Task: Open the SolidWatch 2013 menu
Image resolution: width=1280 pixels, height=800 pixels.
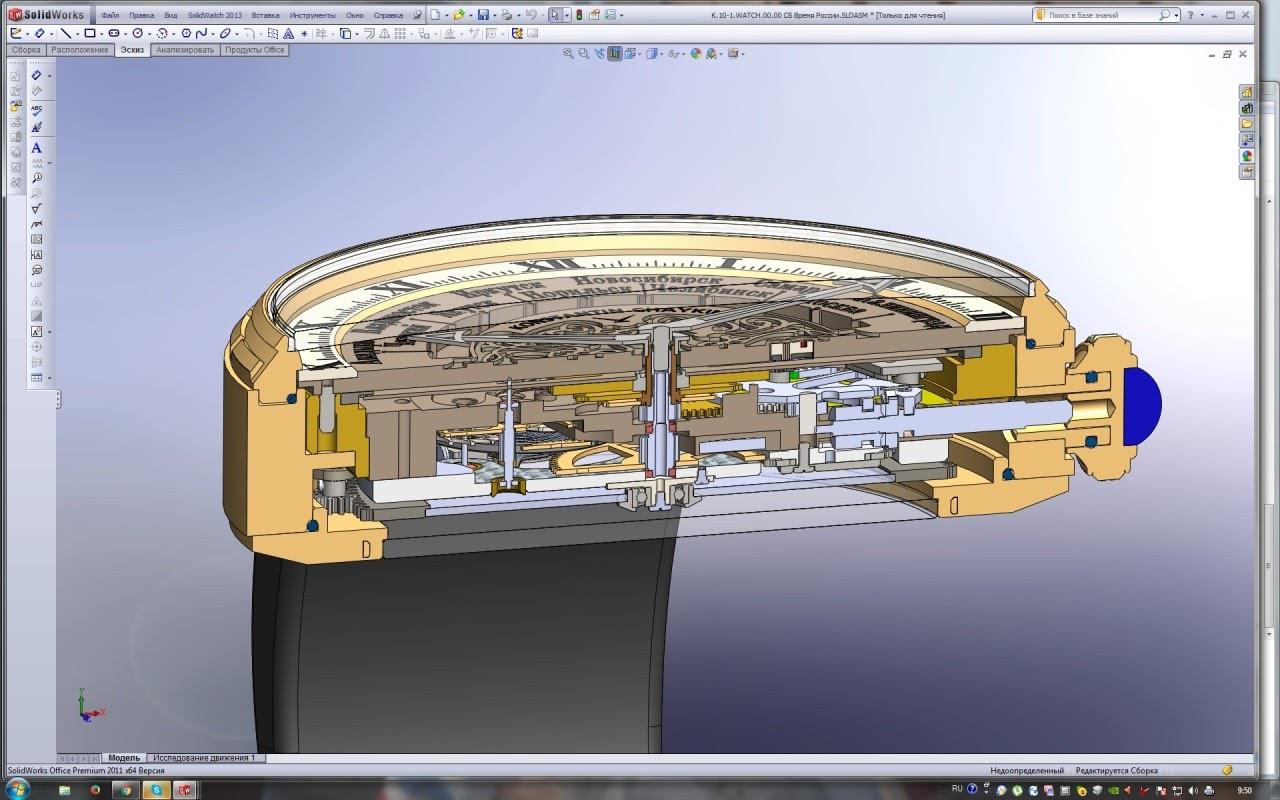Action: pos(215,15)
